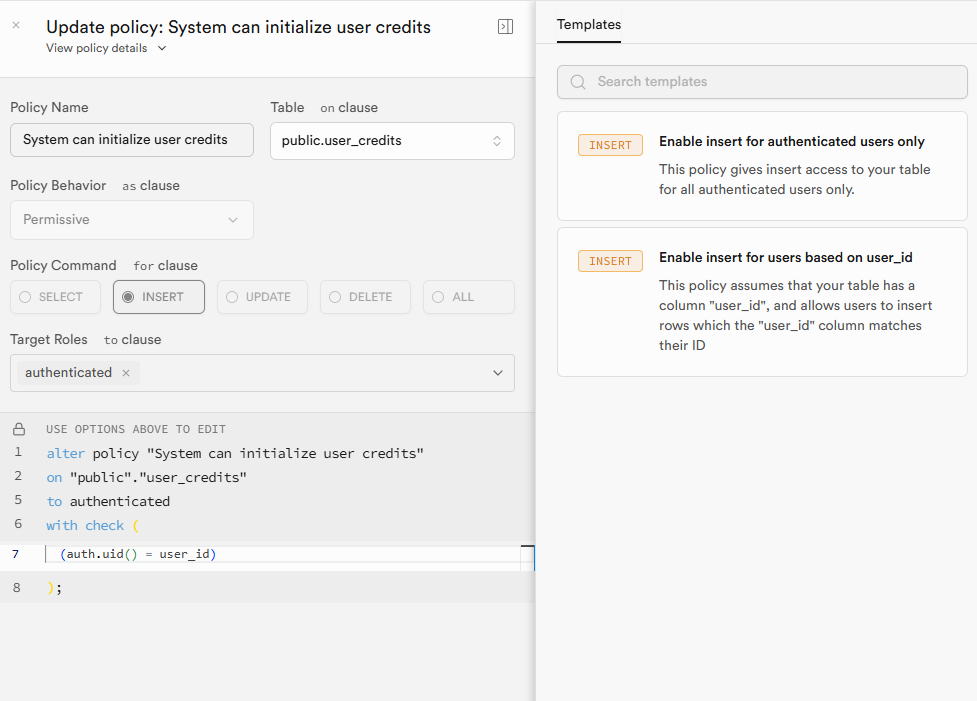The width and height of the screenshot is (977, 701).
Task: Switch to the Templates tab
Action: coord(589,25)
